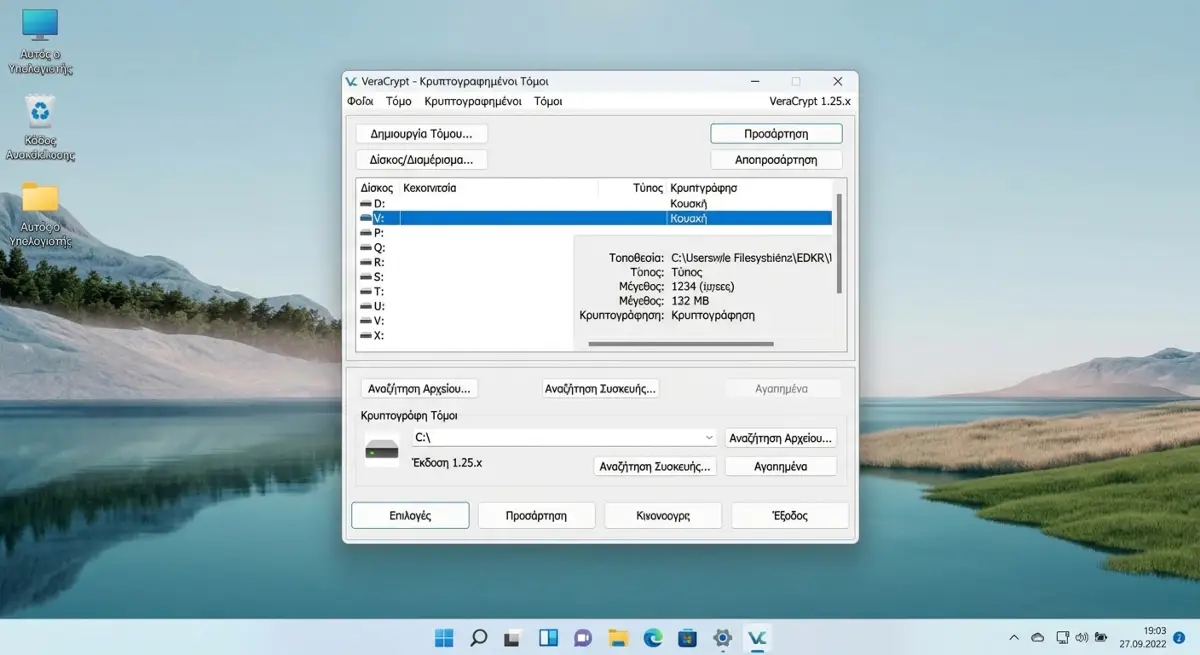Open the Τόμο menu
The image size is (1200, 655).
pos(398,102)
